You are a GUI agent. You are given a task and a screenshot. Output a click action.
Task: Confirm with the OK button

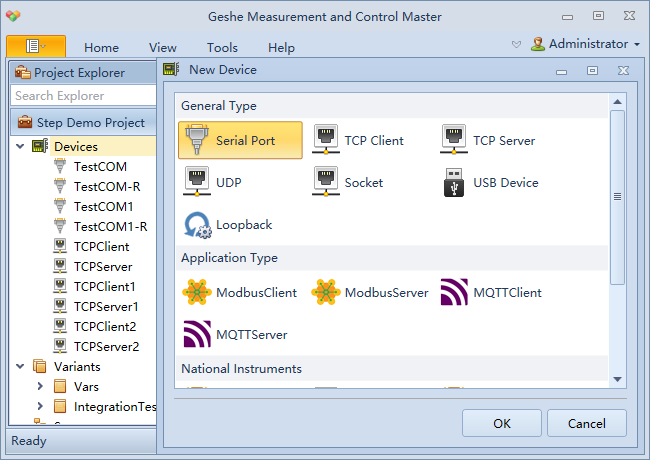pyautogui.click(x=502, y=423)
